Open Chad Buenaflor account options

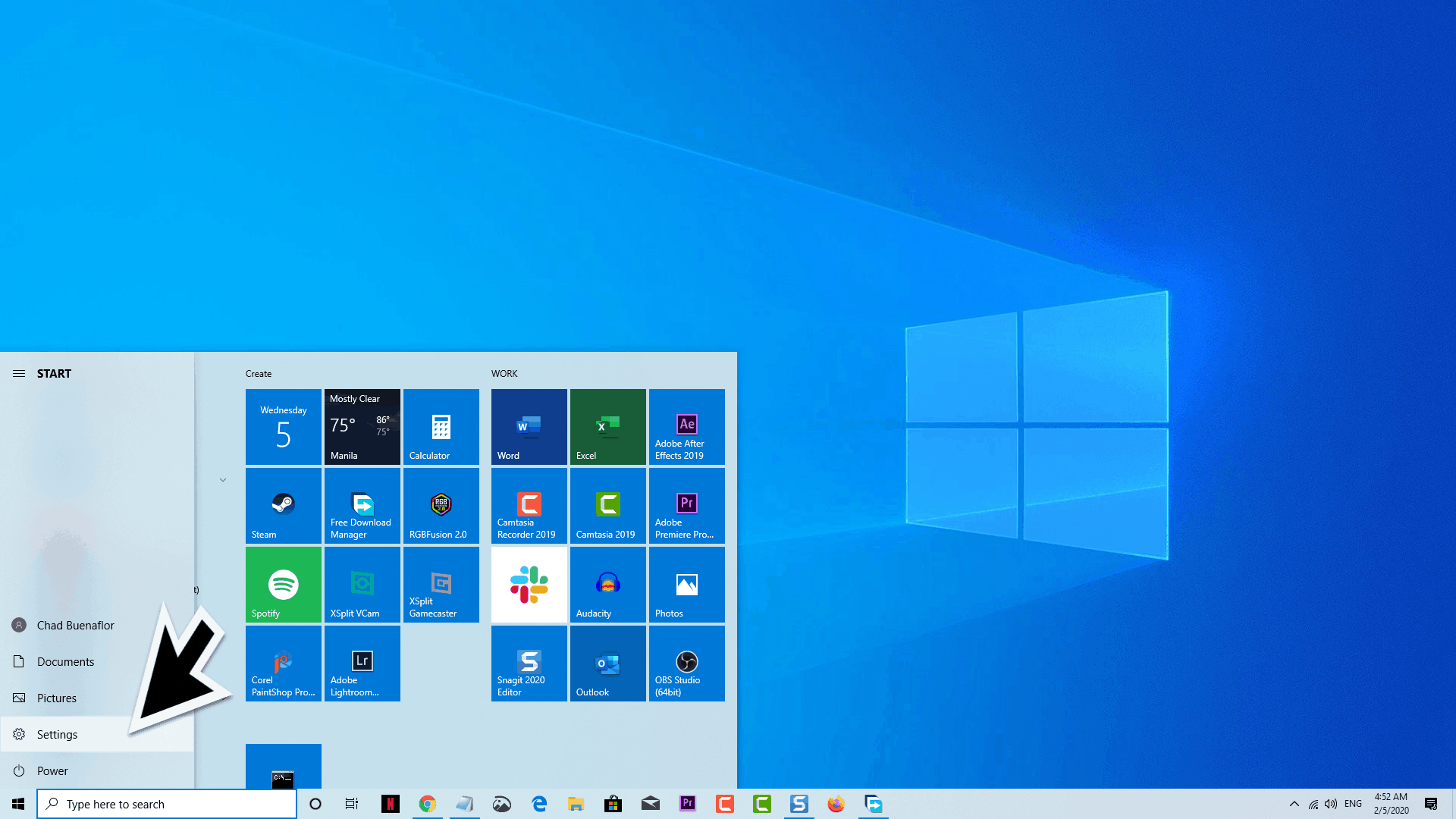point(97,626)
